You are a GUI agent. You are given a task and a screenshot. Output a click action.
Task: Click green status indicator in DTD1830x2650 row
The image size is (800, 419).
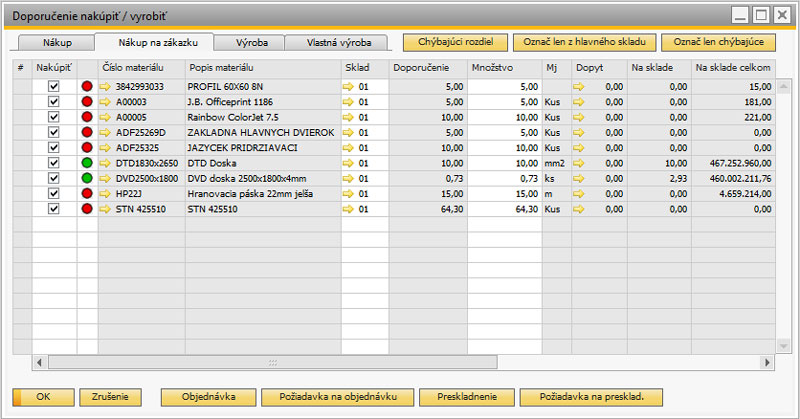coord(88,162)
